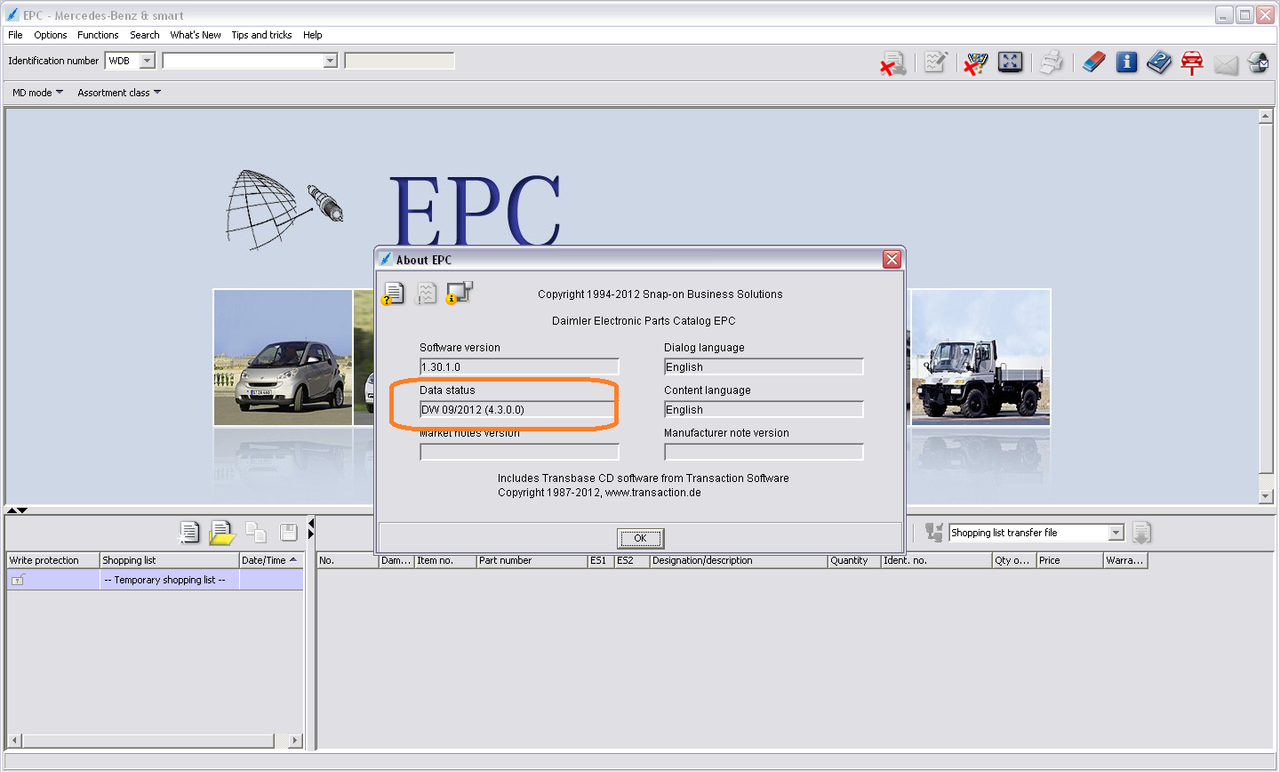Open the Search menu
This screenshot has width=1280, height=772.
tap(145, 35)
